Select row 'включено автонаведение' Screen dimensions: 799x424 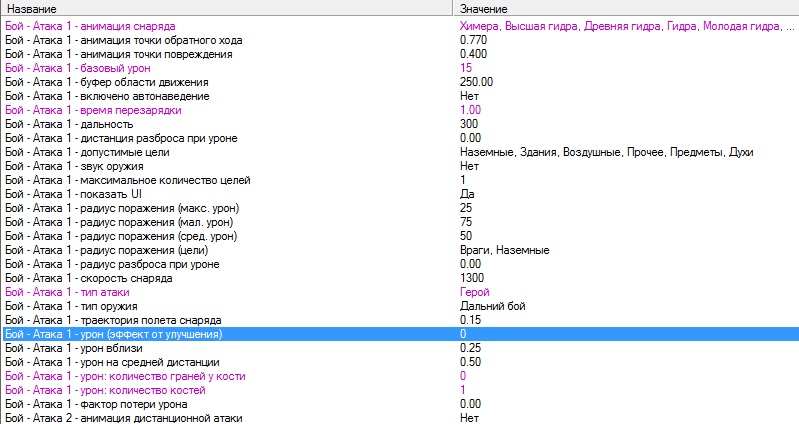coord(400,96)
